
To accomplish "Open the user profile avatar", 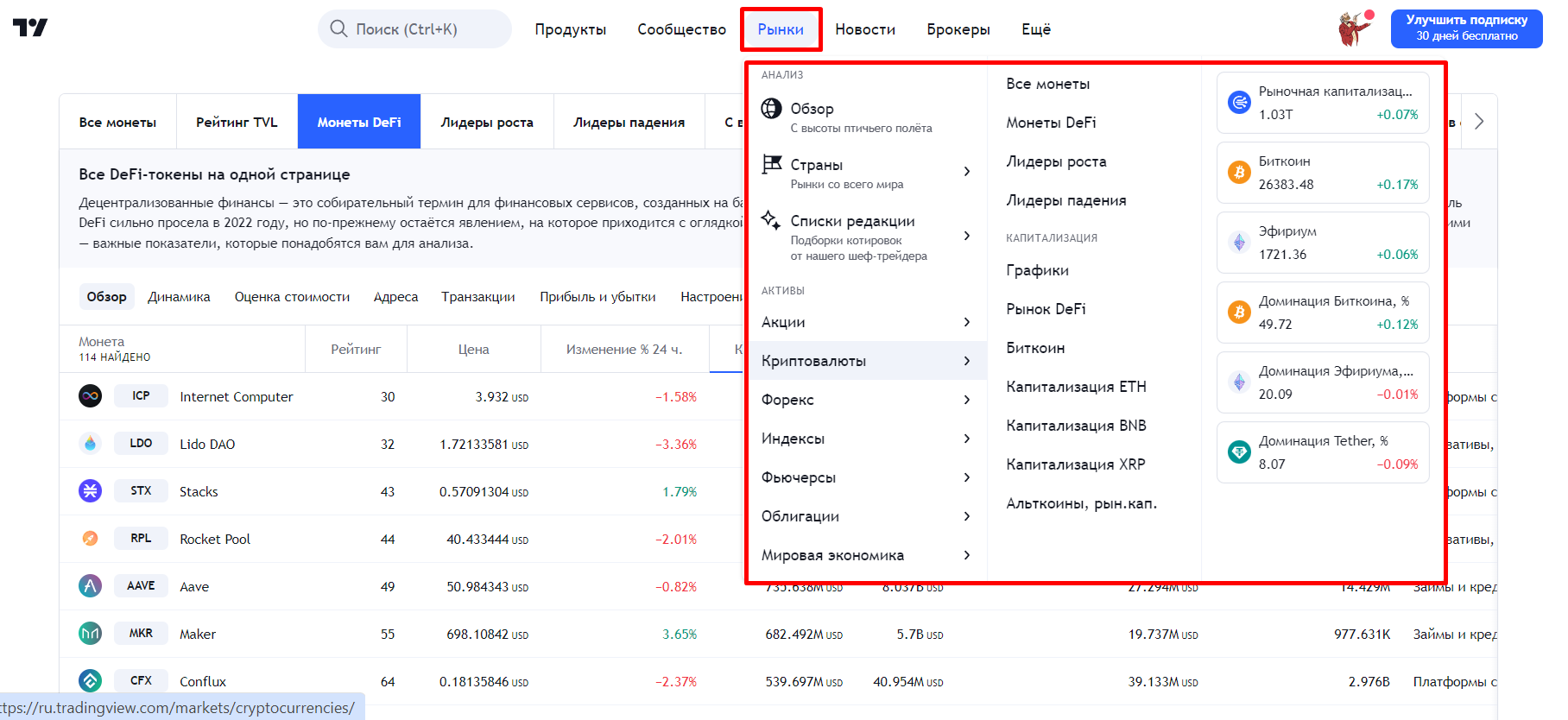I will click(1356, 28).
